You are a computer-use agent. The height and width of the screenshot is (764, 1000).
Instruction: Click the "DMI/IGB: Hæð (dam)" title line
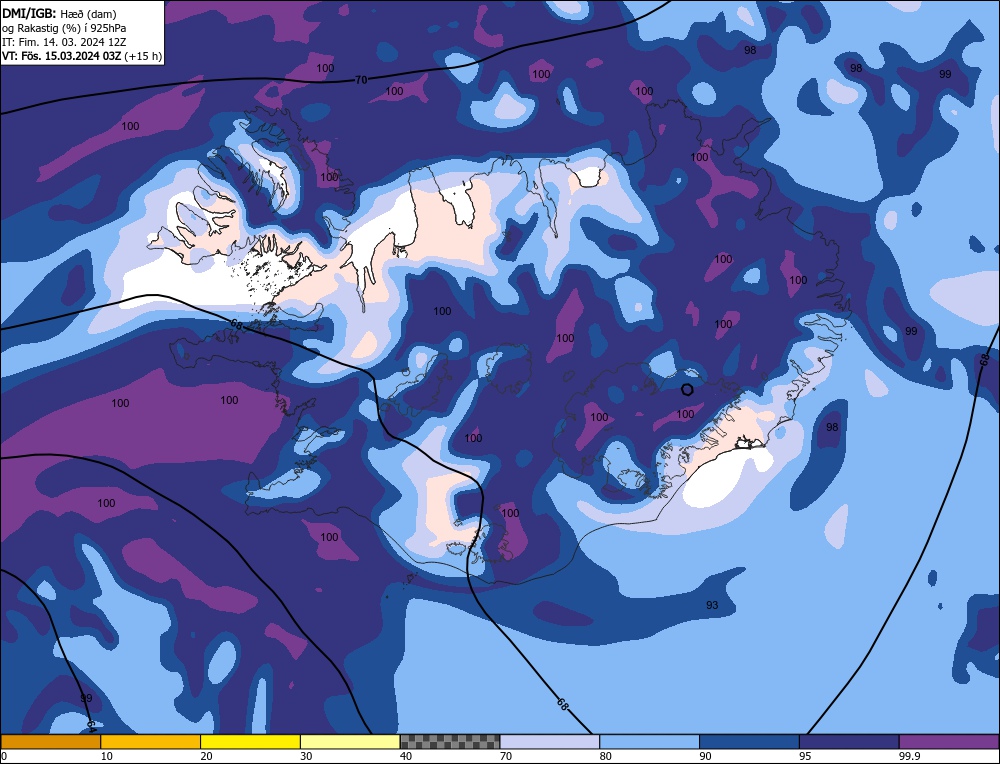point(59,13)
